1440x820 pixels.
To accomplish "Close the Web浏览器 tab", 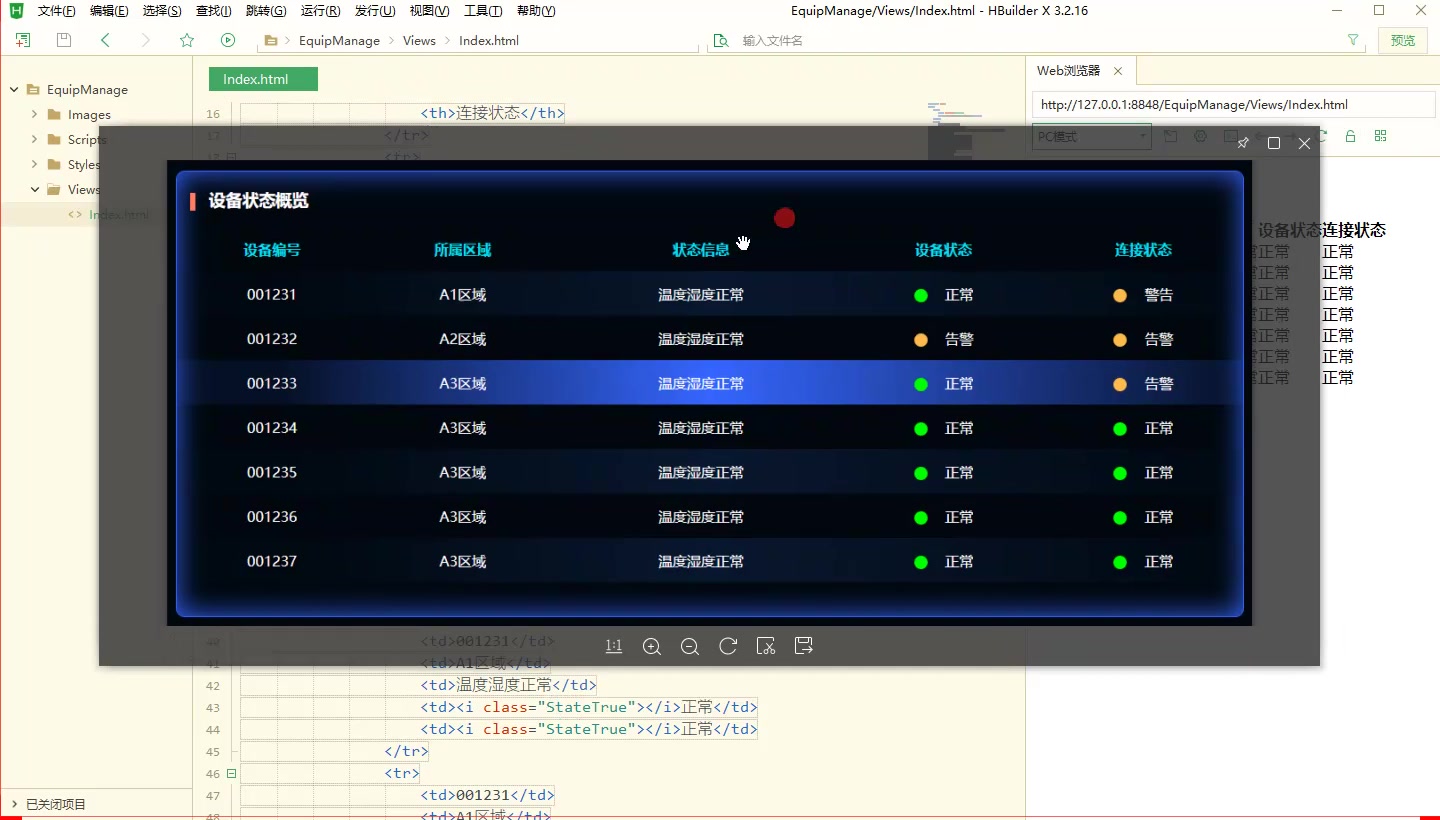I will pyautogui.click(x=1118, y=71).
